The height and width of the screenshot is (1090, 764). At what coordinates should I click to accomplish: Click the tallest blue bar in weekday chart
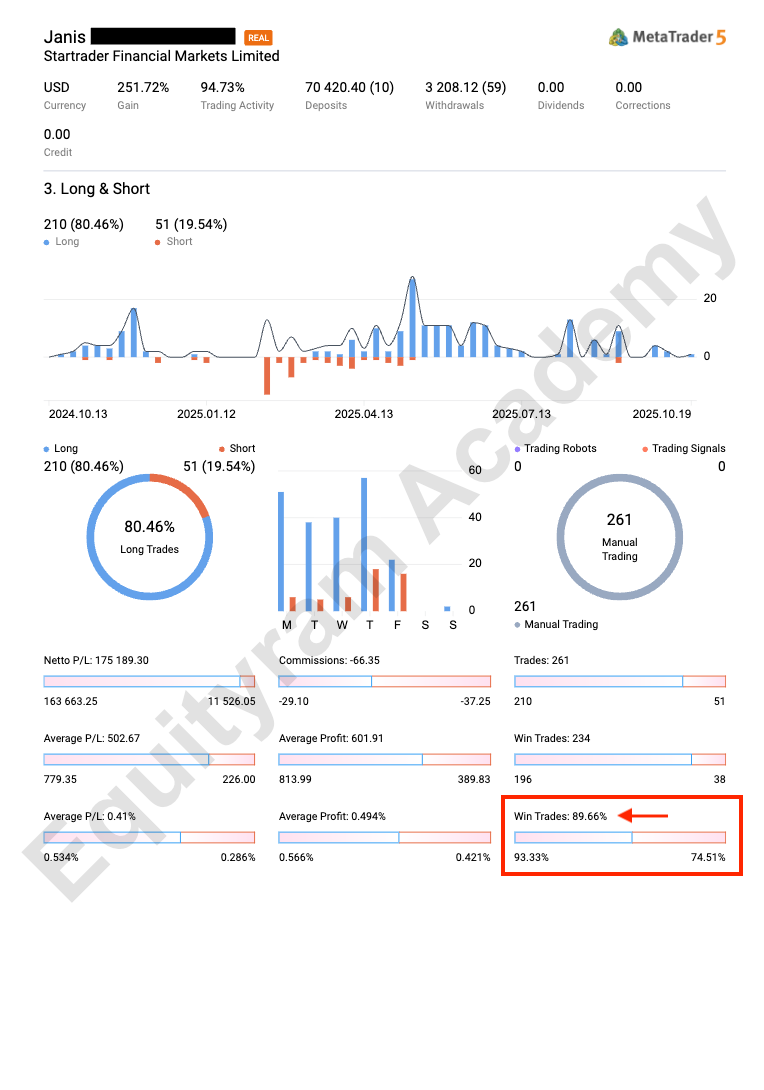(364, 544)
